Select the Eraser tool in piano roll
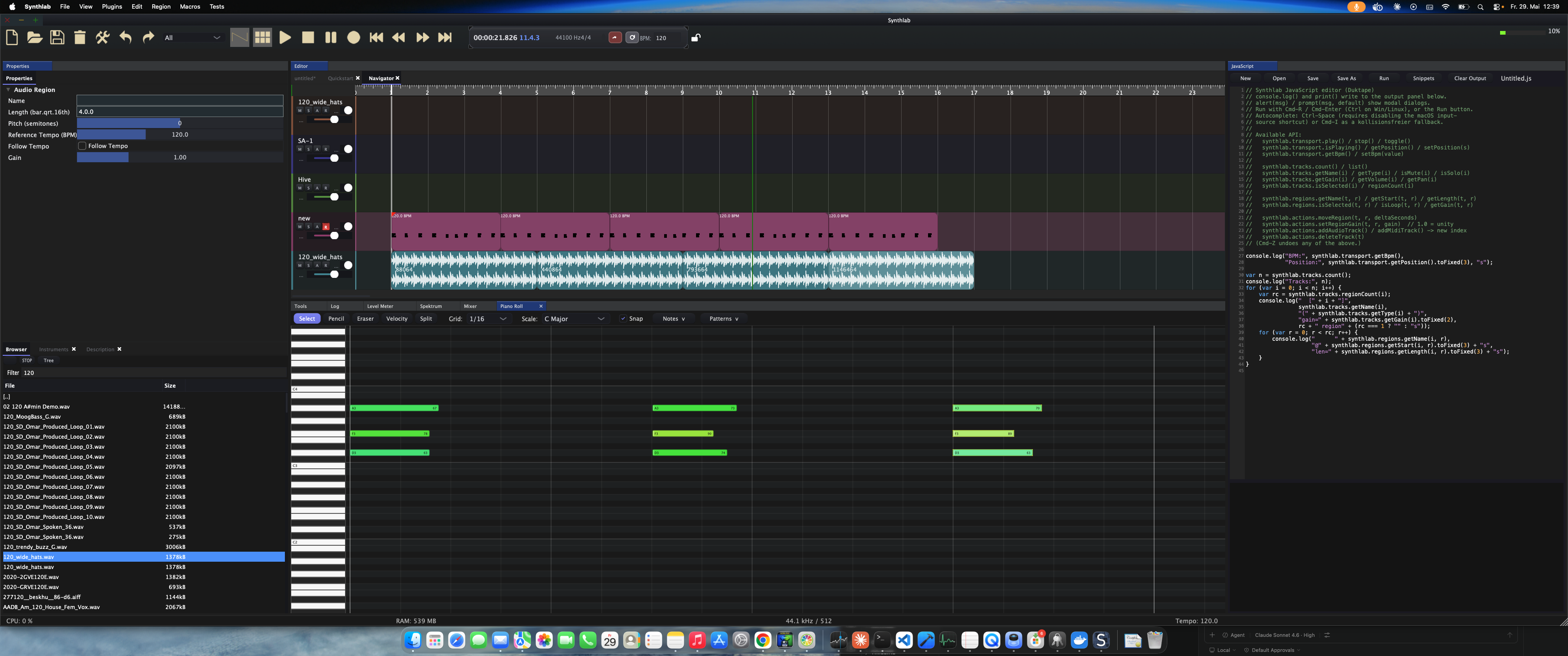The image size is (1568, 656). [365, 319]
